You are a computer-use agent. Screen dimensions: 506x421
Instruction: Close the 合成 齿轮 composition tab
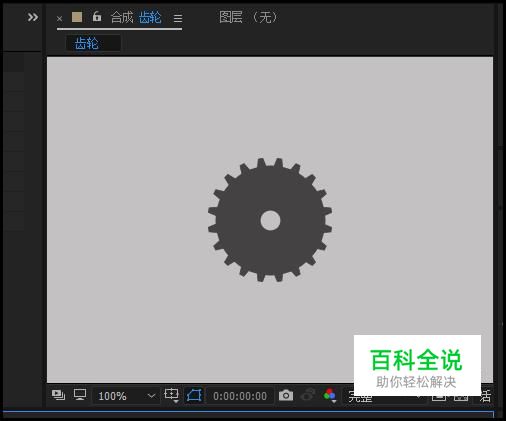point(59,19)
